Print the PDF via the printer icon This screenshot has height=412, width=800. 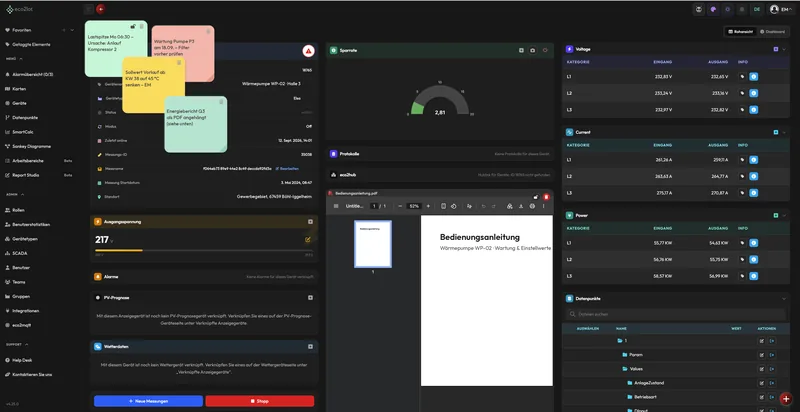(532, 206)
